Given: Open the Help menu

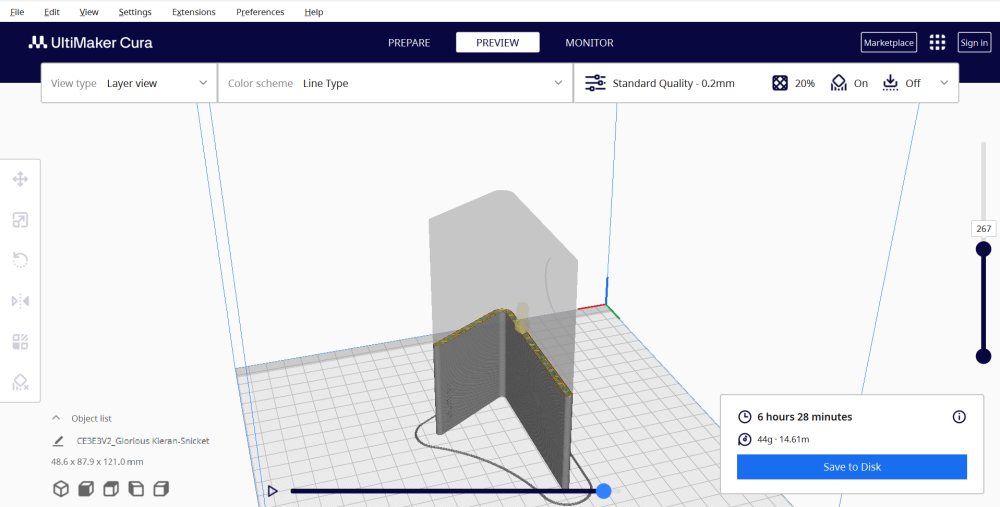Looking at the screenshot, I should tap(314, 11).
